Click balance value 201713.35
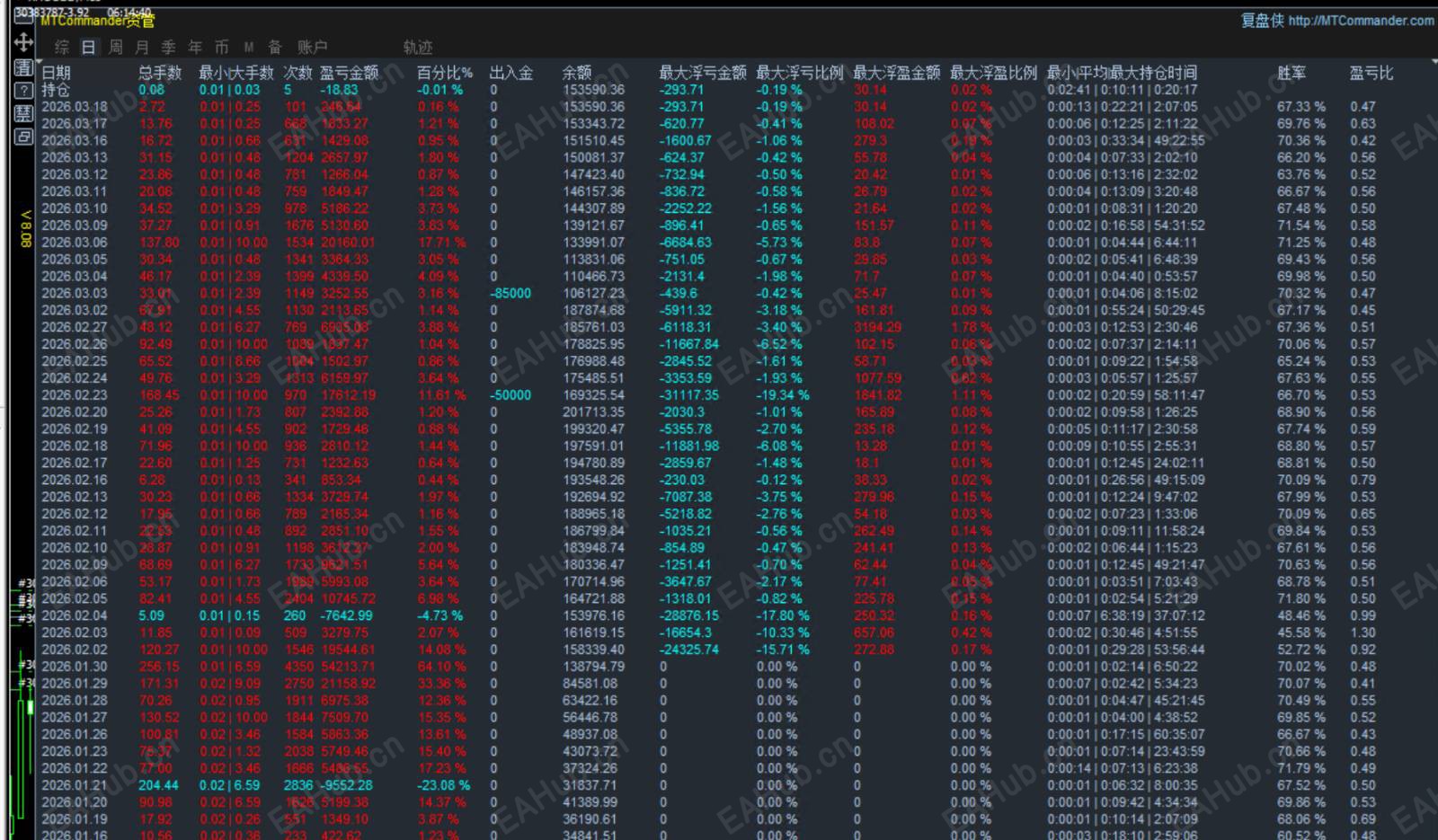 [x=593, y=412]
